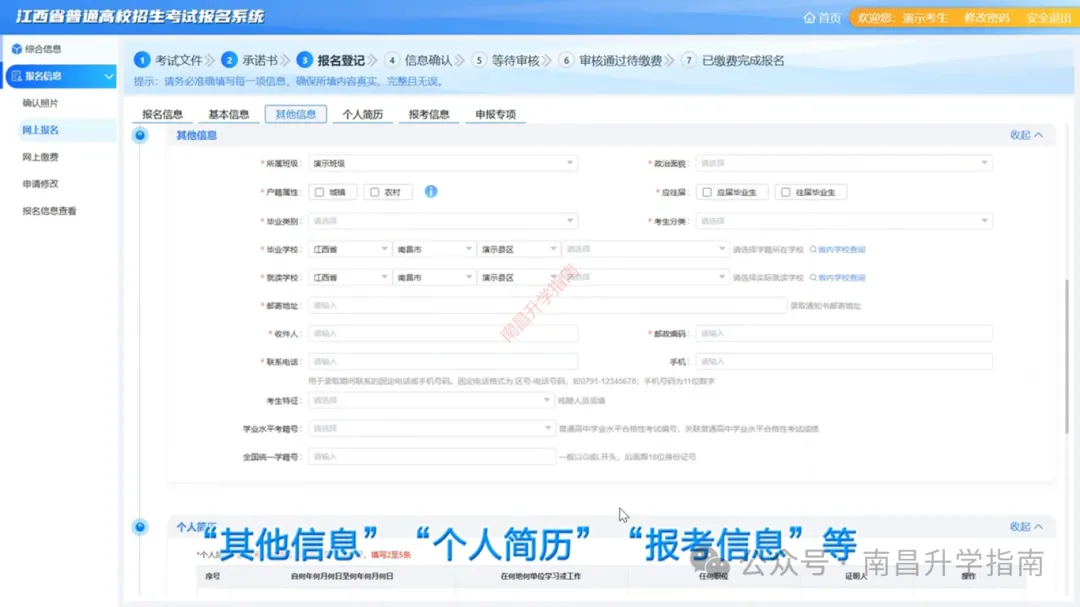1080x607 pixels.
Task: Open the 所属班级 dropdown
Action: (443, 163)
